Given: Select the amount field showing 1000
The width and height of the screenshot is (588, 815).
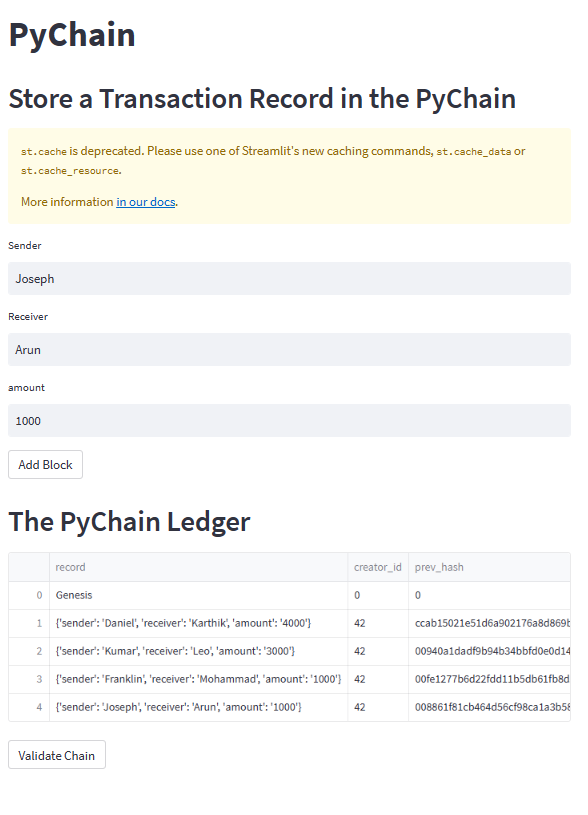Looking at the screenshot, I should click(x=288, y=420).
